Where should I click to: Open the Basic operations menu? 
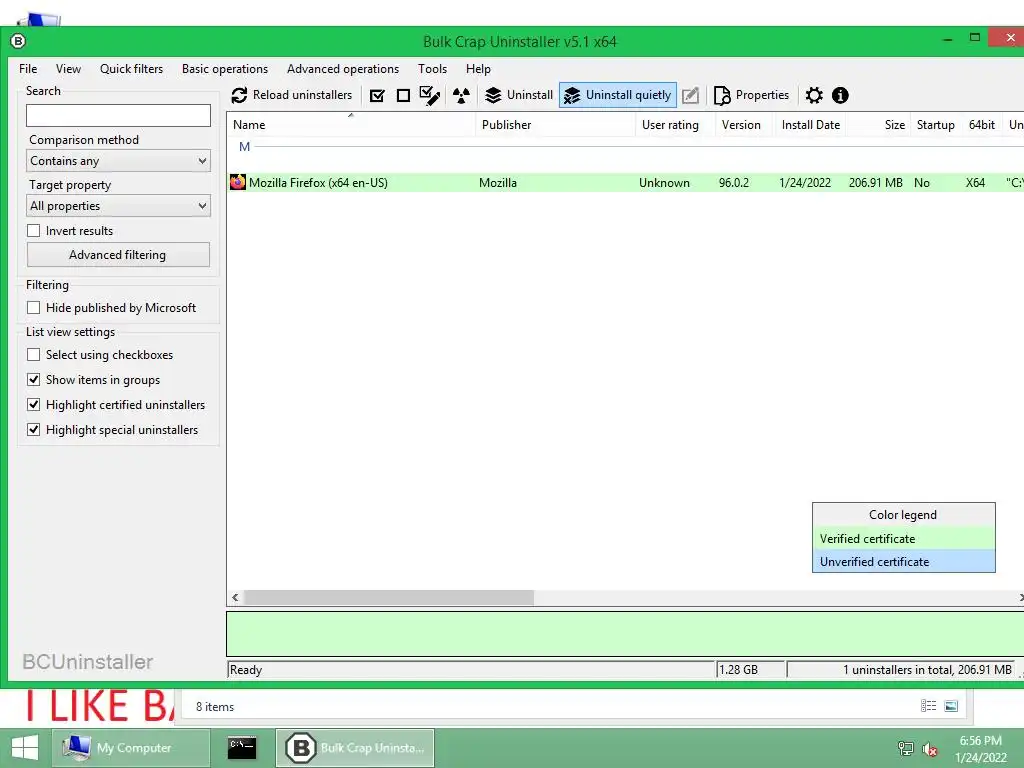point(225,69)
